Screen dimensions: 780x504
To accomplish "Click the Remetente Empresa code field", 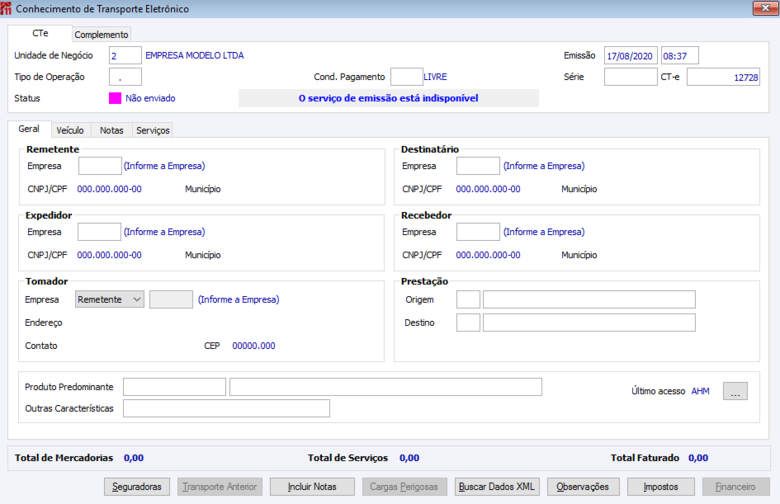I will point(99,166).
